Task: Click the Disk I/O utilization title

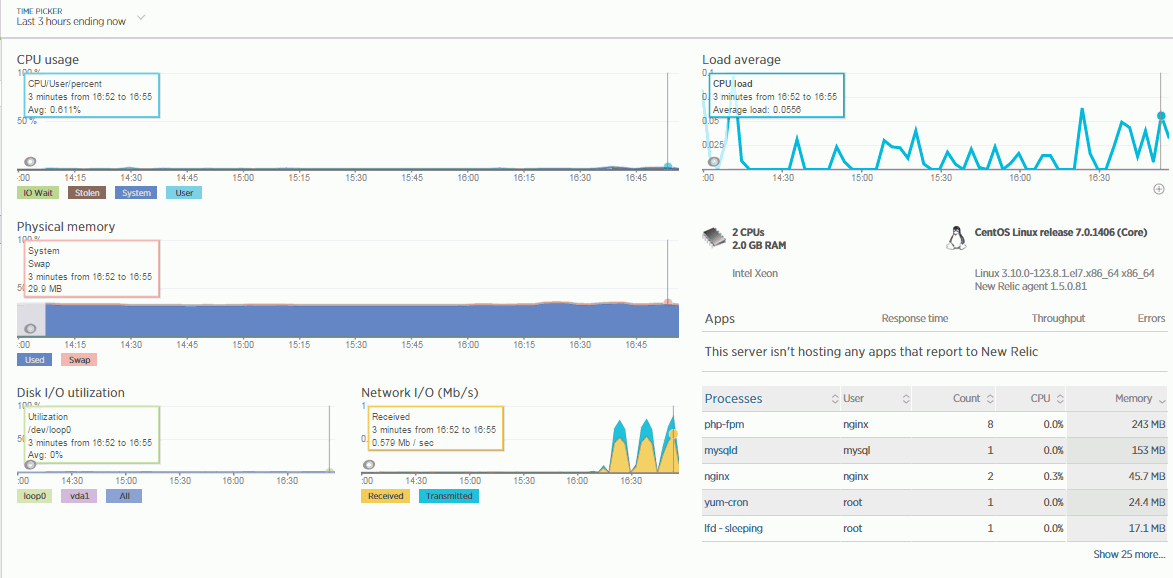Action: [70, 392]
